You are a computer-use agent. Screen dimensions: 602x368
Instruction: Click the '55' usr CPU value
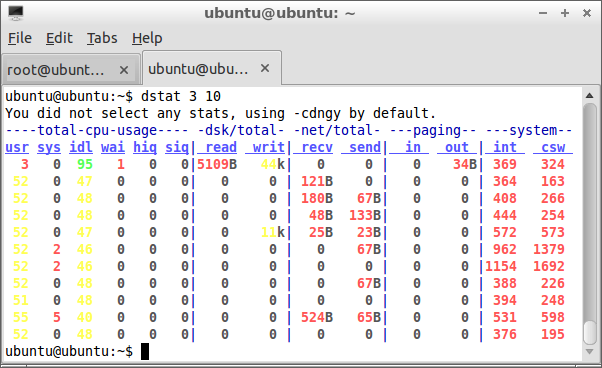[21, 317]
